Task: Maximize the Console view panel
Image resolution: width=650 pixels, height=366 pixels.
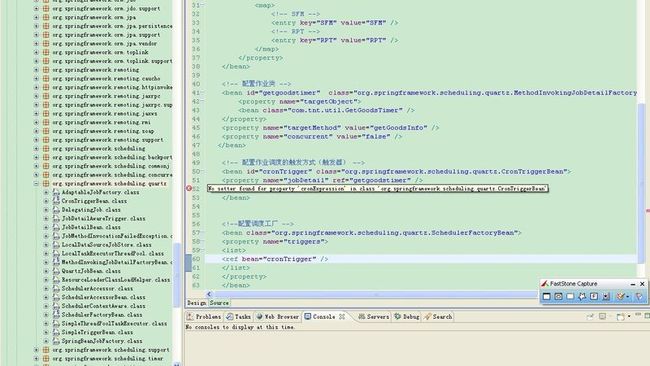Action: click(x=647, y=316)
